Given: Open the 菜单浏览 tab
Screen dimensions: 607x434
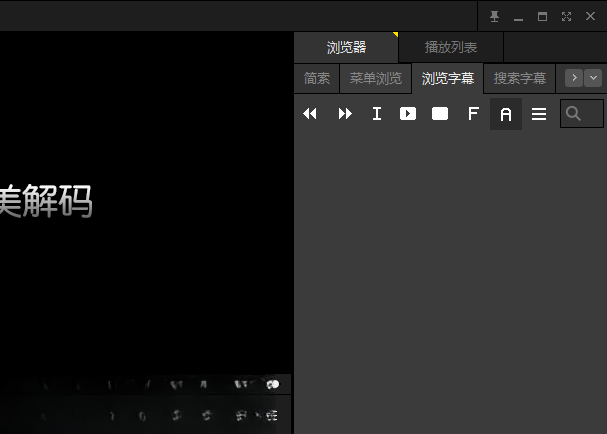Looking at the screenshot, I should [376, 79].
